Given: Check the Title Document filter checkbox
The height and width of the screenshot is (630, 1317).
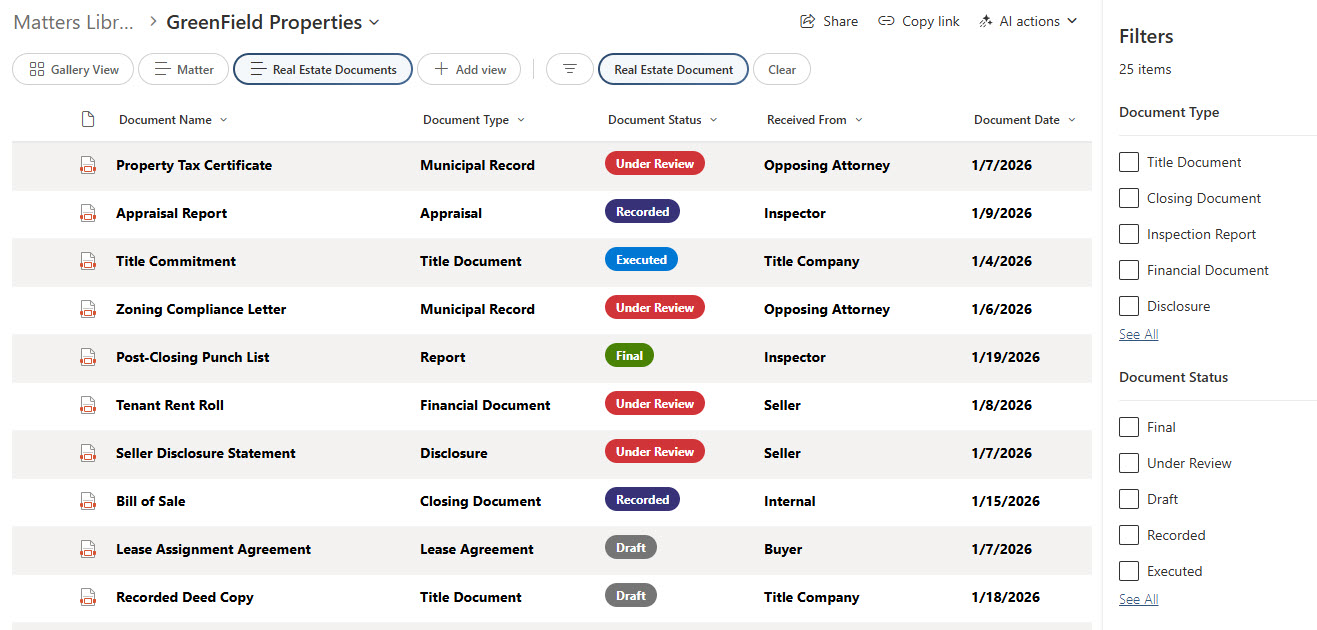Looking at the screenshot, I should coord(1129,161).
